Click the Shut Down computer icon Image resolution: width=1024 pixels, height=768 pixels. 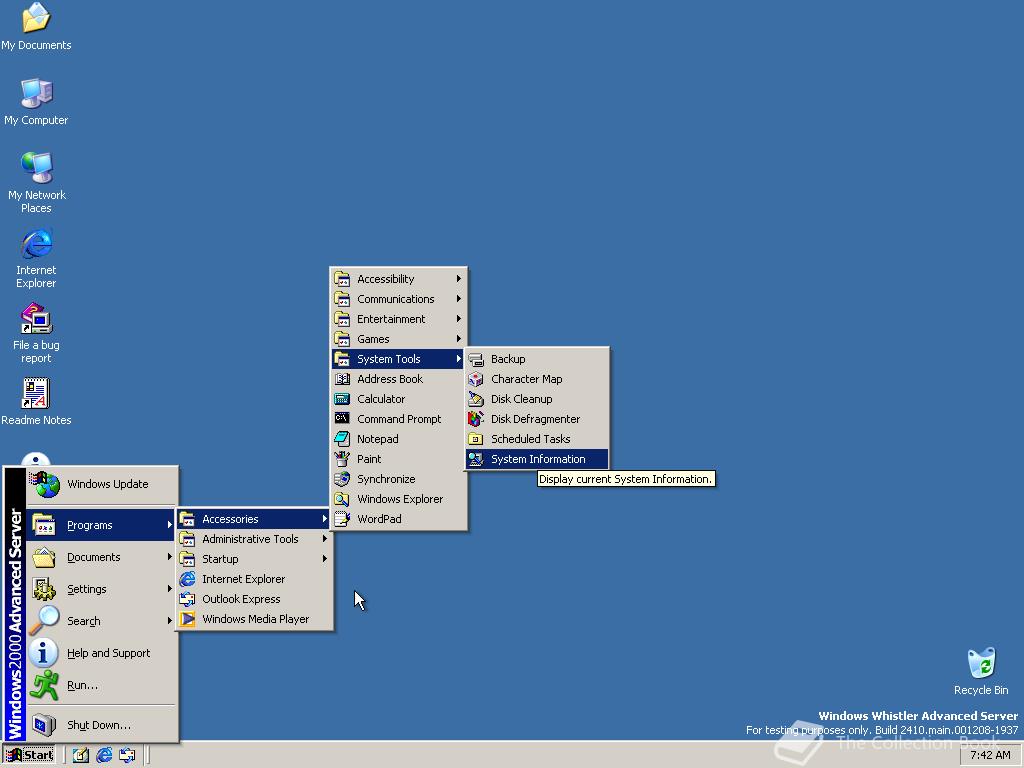(x=44, y=725)
